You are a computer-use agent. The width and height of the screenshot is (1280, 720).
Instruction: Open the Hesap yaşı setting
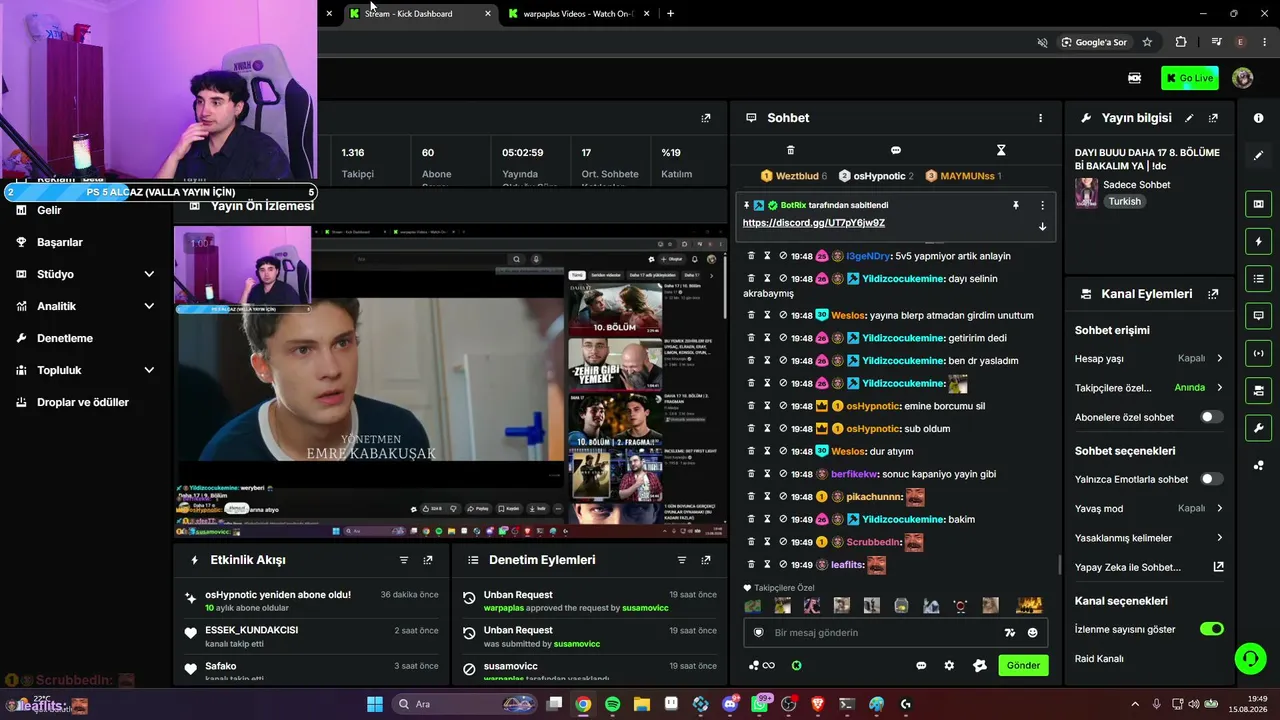[x=1149, y=358]
